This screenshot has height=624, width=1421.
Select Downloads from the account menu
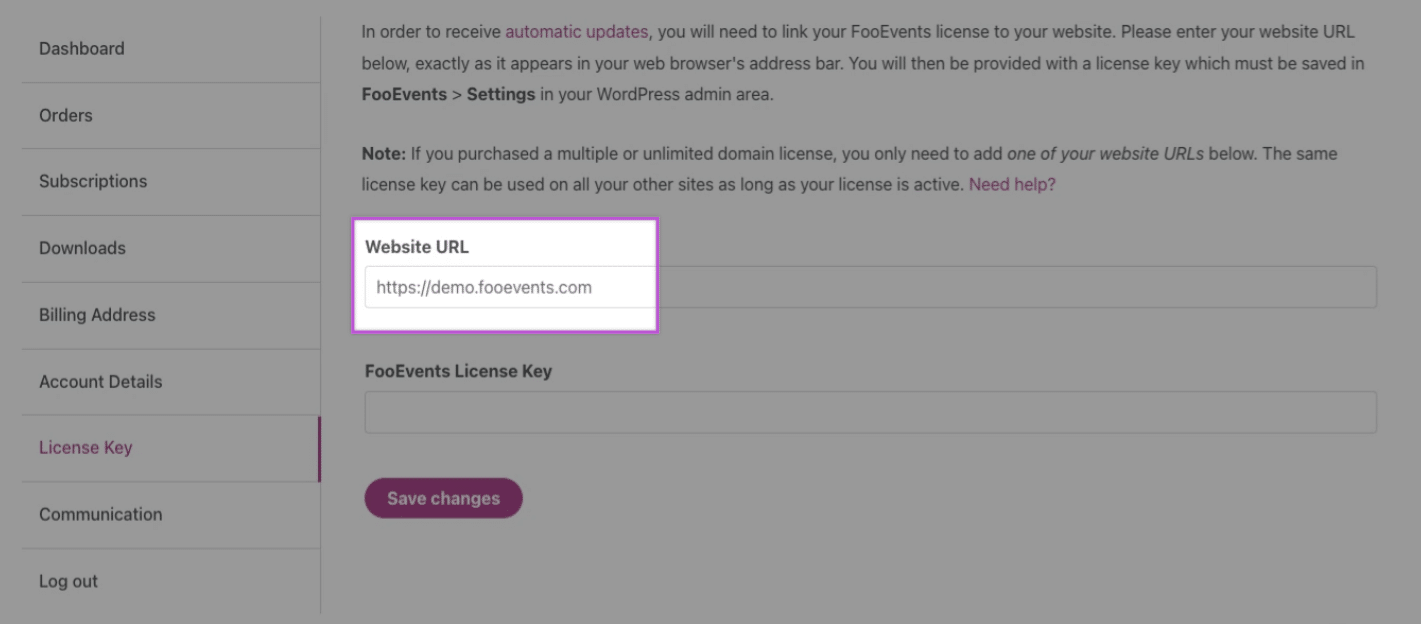[82, 248]
